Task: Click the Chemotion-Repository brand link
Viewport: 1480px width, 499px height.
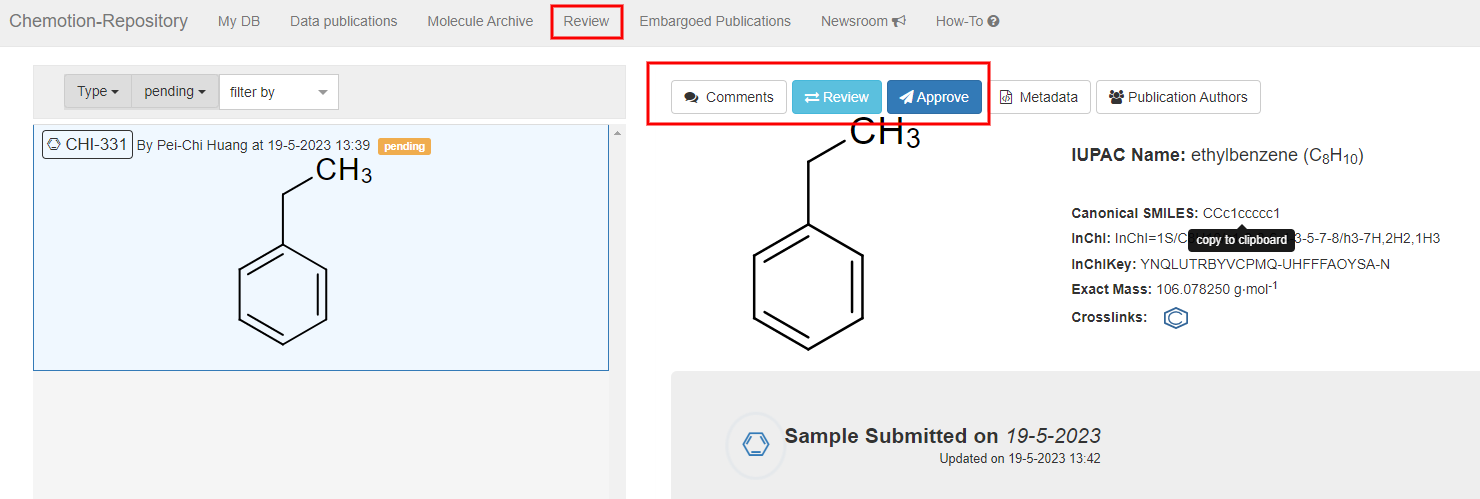Action: tap(98, 21)
